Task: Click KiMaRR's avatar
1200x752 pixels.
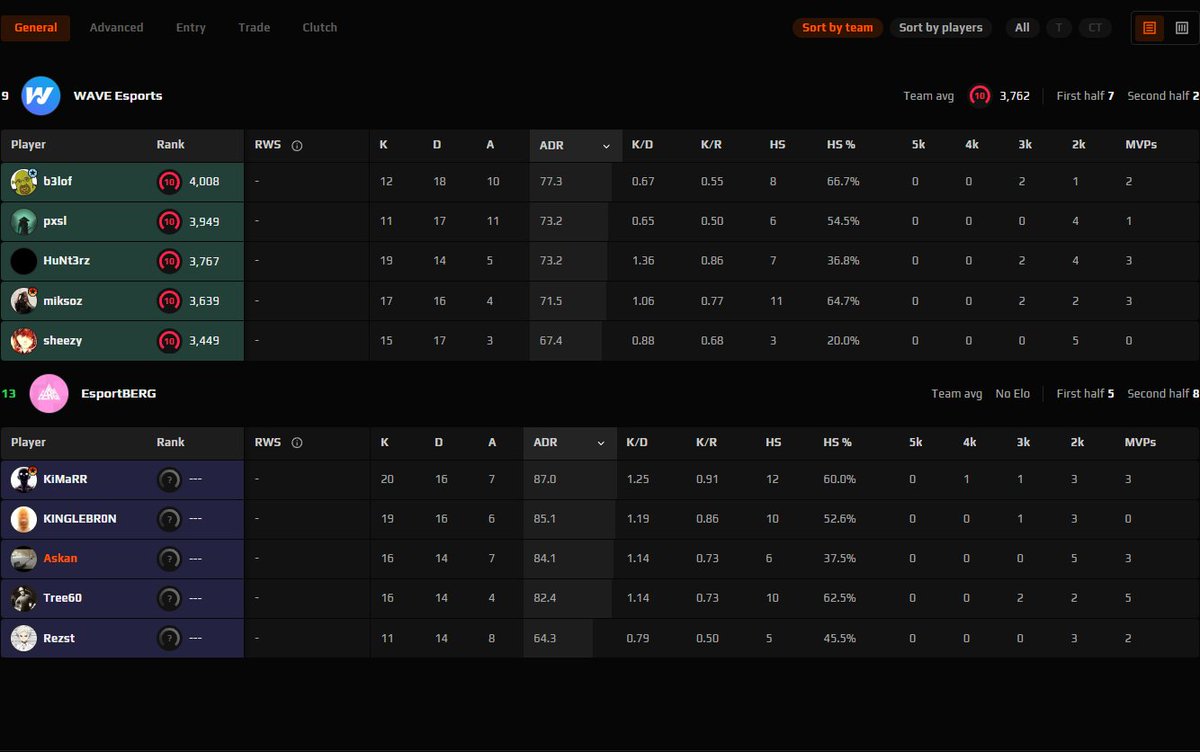Action: coord(24,479)
